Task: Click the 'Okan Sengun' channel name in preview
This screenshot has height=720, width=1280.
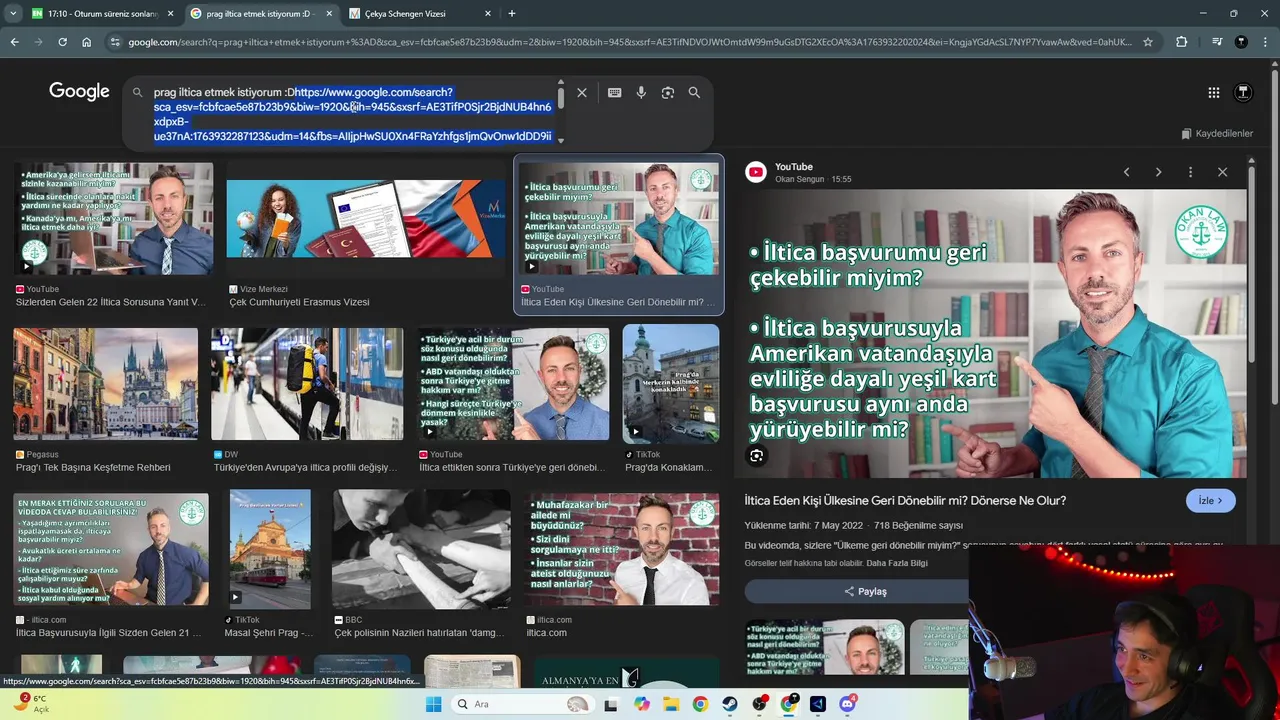Action: [x=800, y=179]
